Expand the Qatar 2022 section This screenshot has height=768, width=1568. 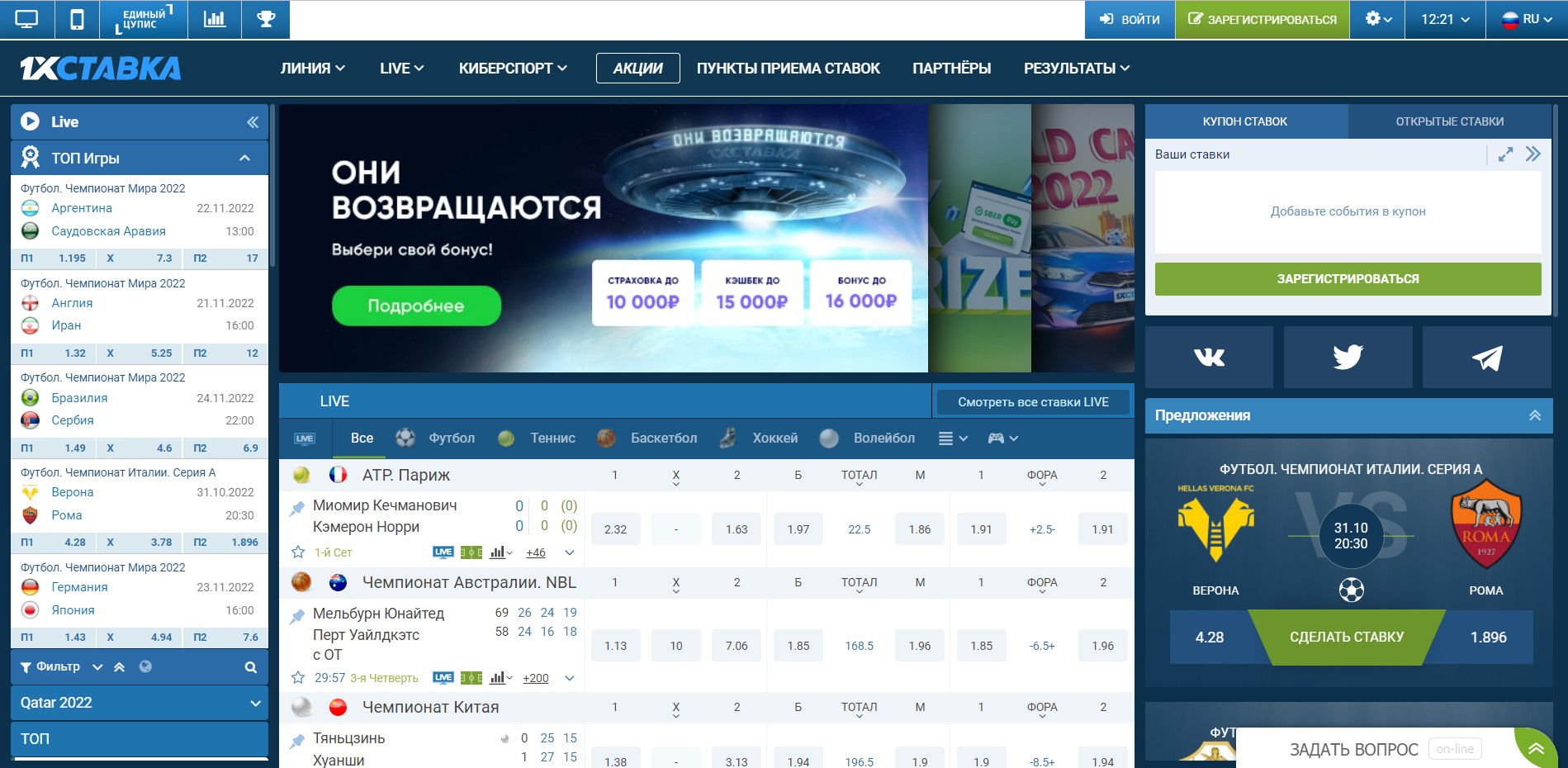tap(255, 704)
